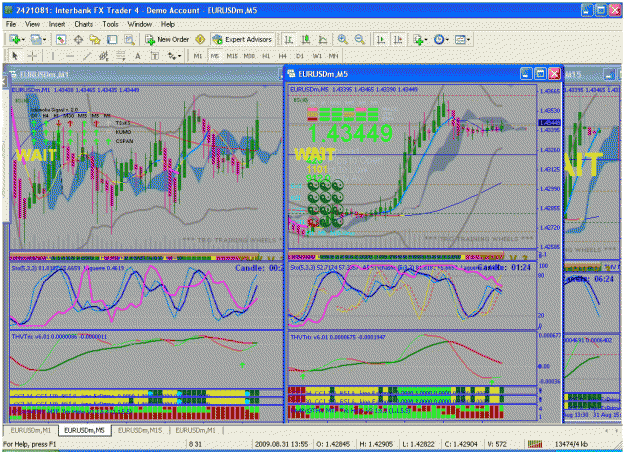Switch to Line Chart icon
The width and height of the screenshot is (625, 452).
pos(323,39)
